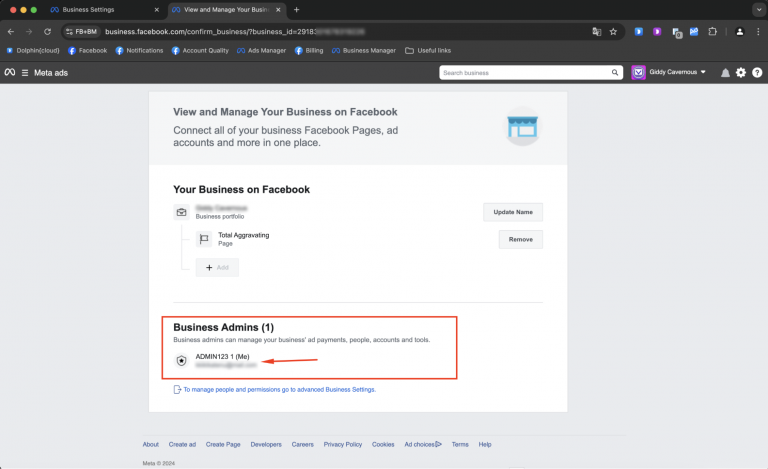768x469 pixels.
Task: Reload the page with the refresh icon
Action: point(48,31)
